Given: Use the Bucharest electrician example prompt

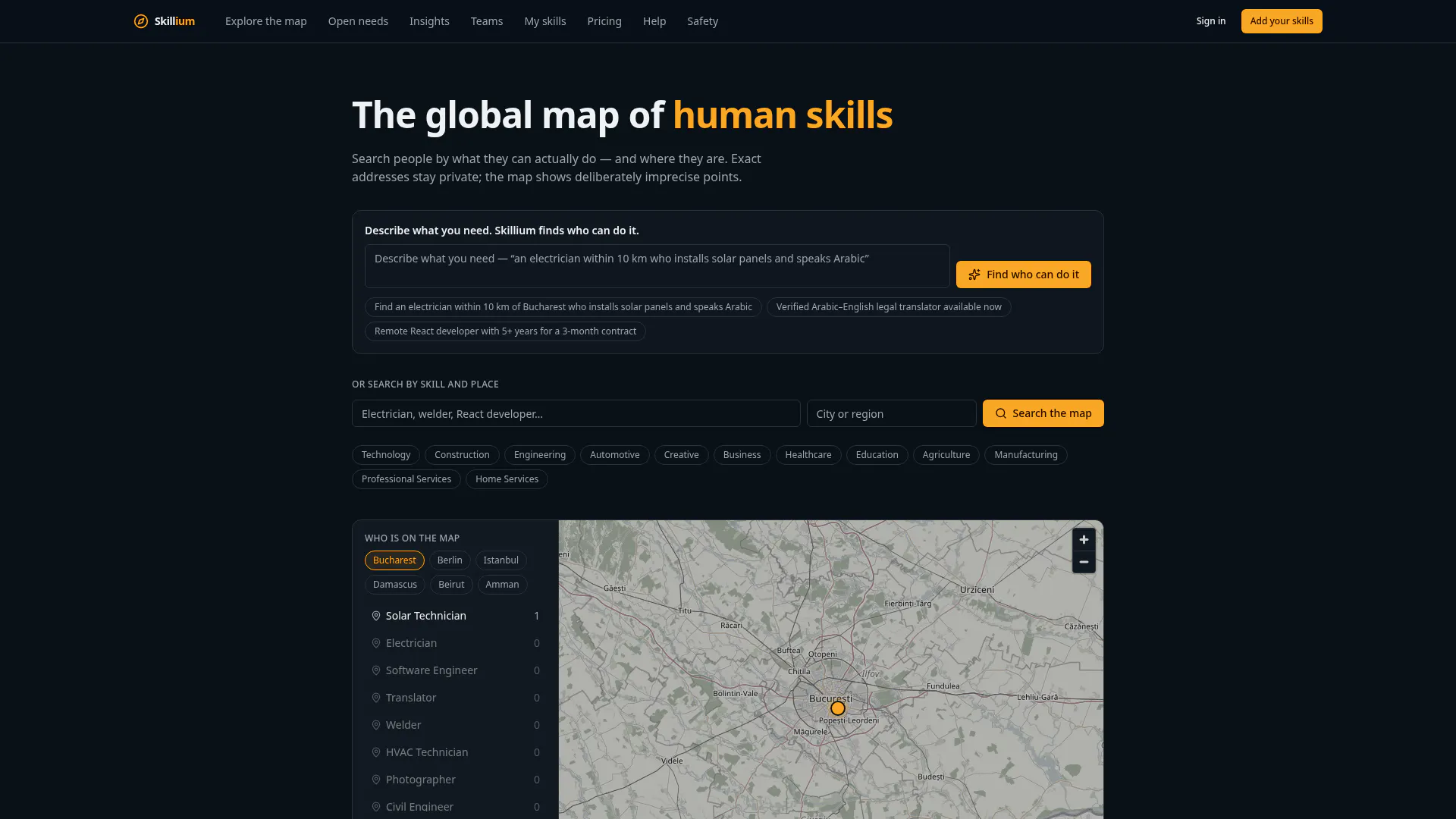Looking at the screenshot, I should click(563, 307).
